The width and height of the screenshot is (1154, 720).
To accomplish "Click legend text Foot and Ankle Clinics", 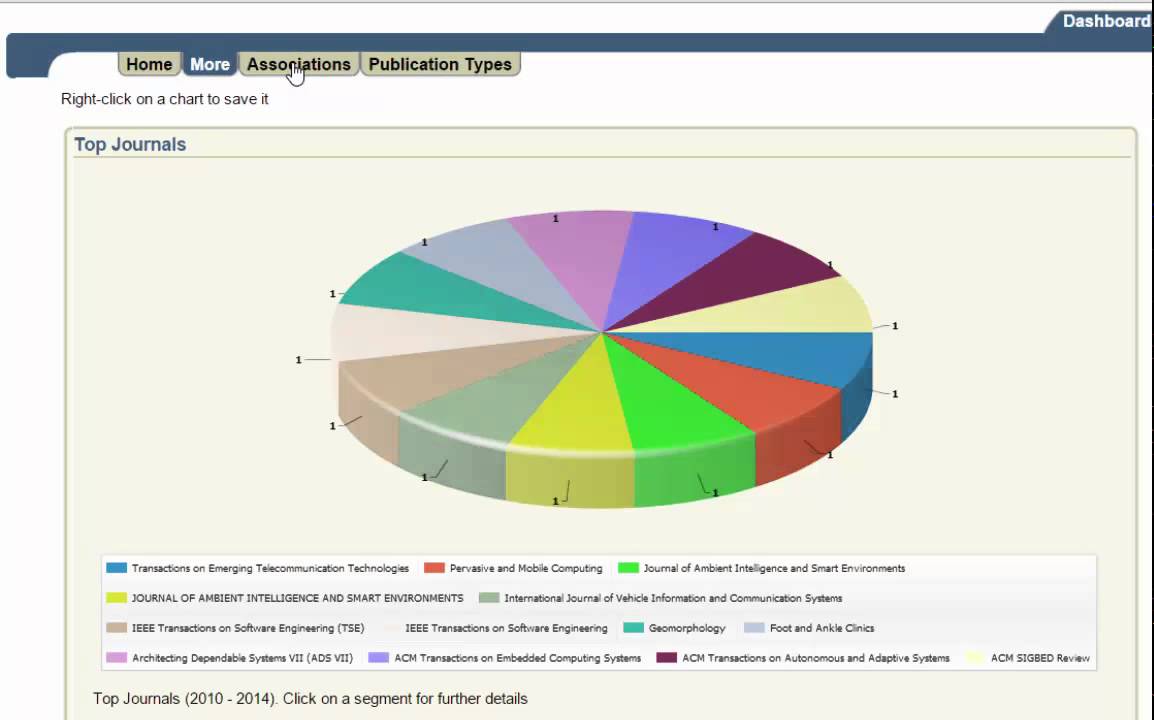I will (822, 628).
